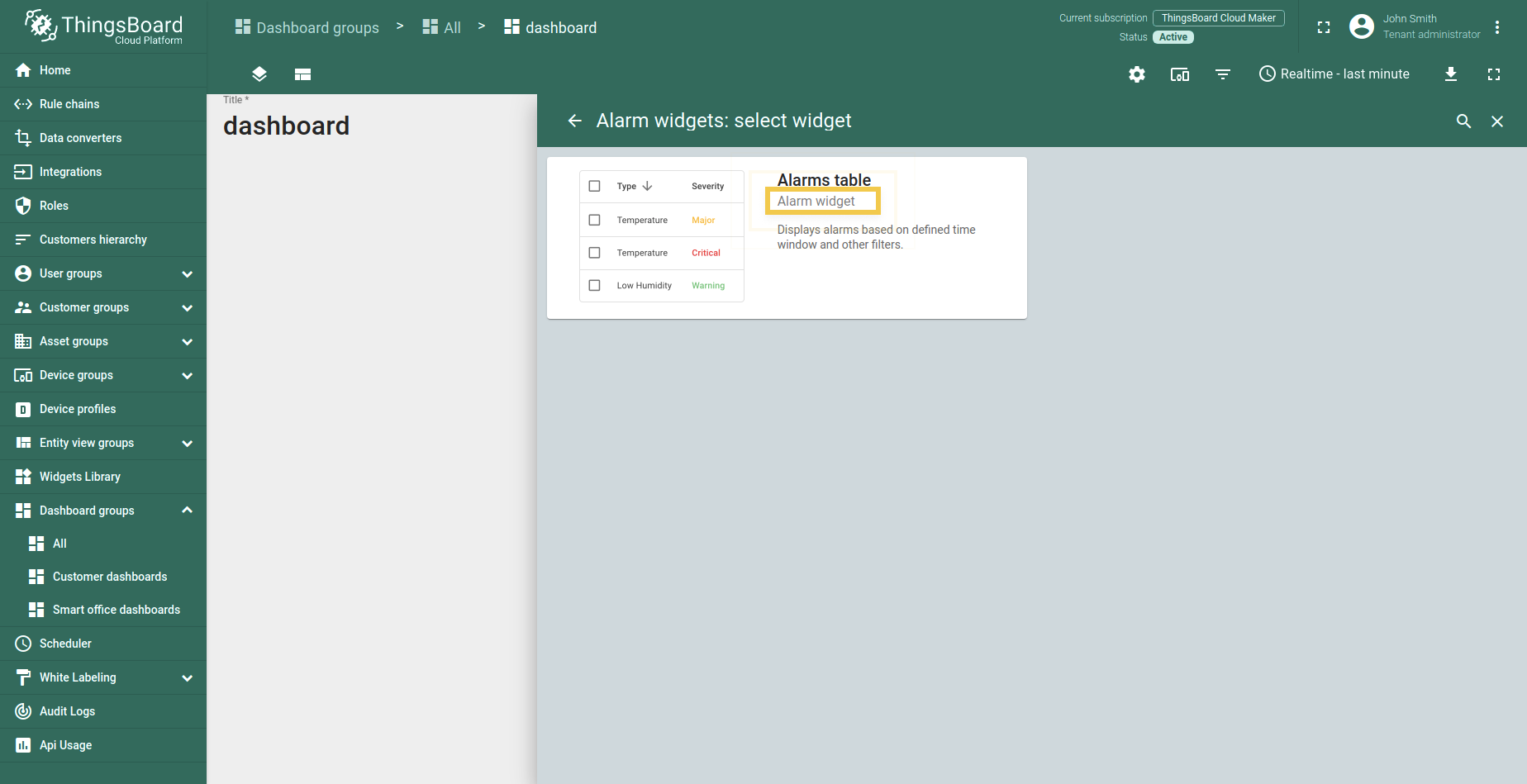
Task: Open Smart office dashboards sub-item
Action: (x=103, y=610)
